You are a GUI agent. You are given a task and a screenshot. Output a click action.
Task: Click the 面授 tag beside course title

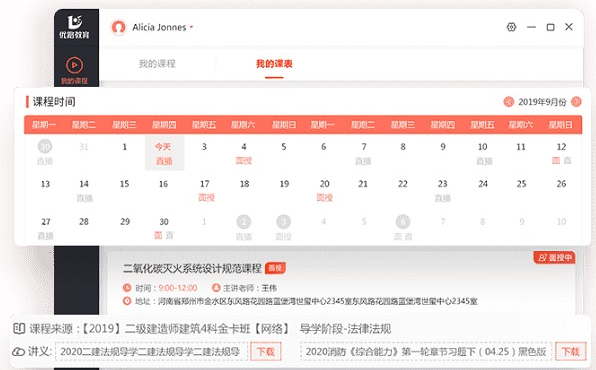tap(275, 268)
